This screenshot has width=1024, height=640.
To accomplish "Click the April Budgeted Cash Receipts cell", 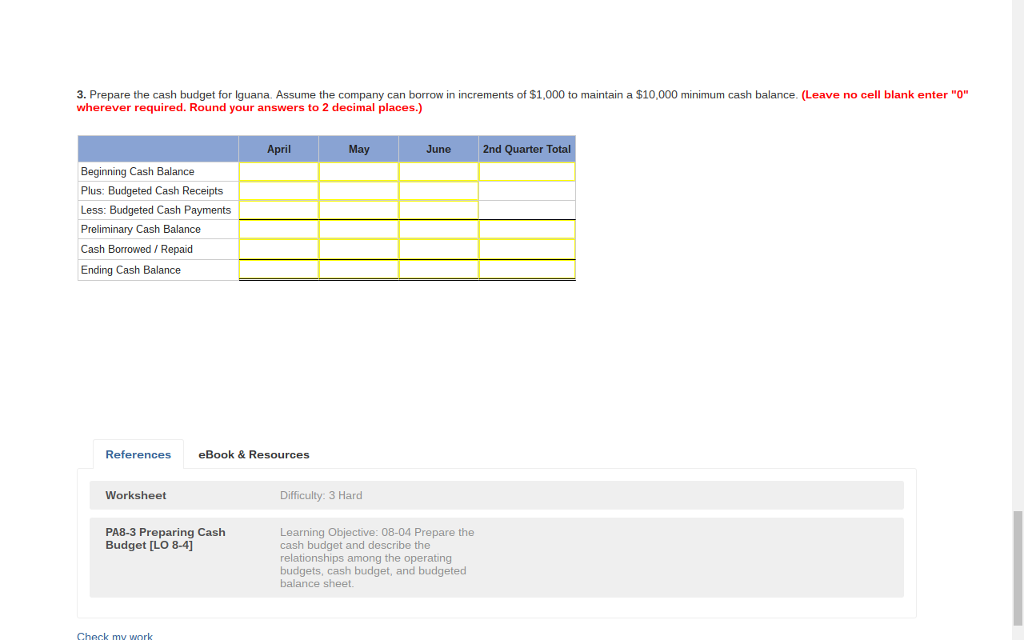I will pos(278,190).
